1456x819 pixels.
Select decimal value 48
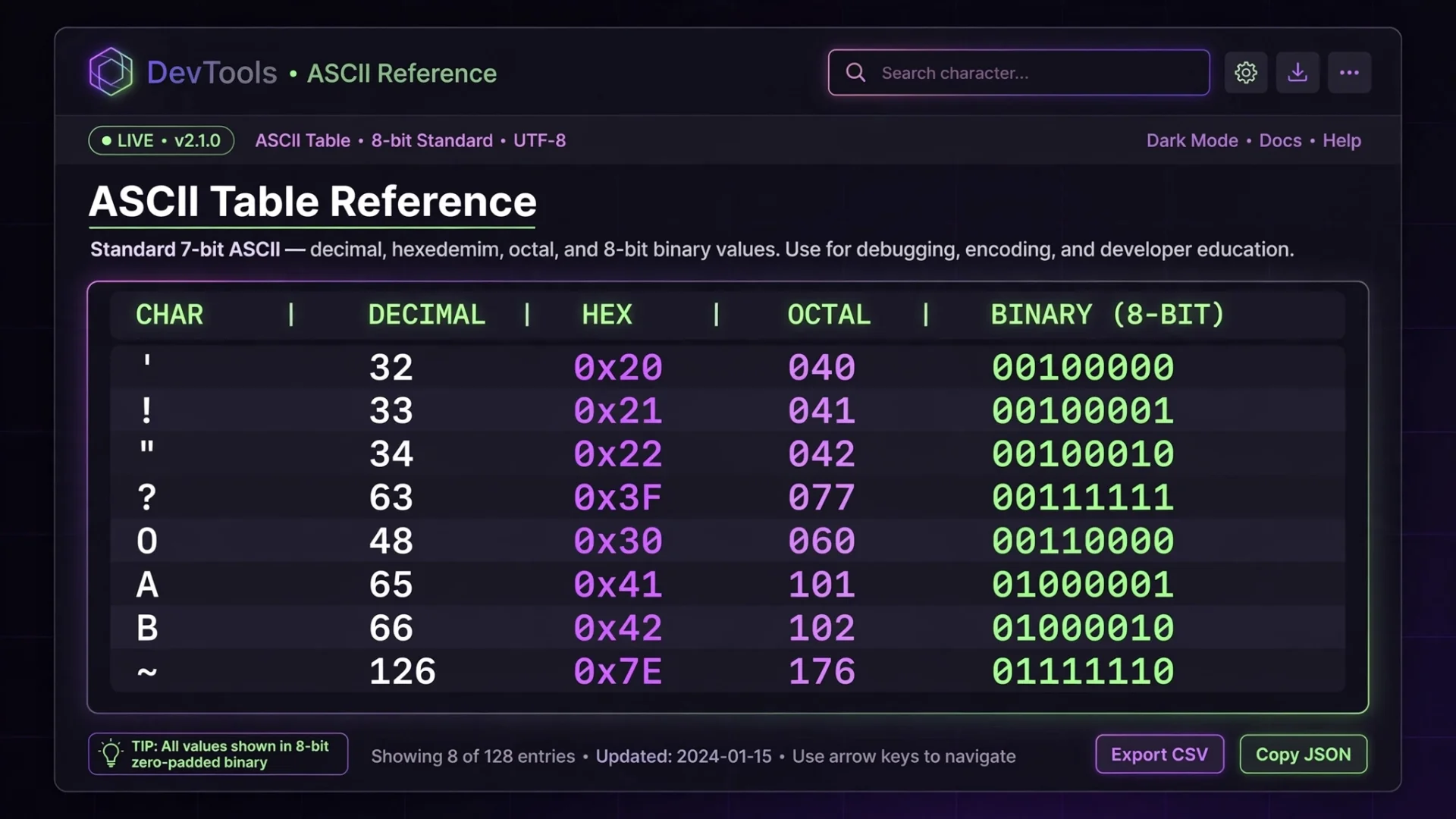pyautogui.click(x=391, y=541)
